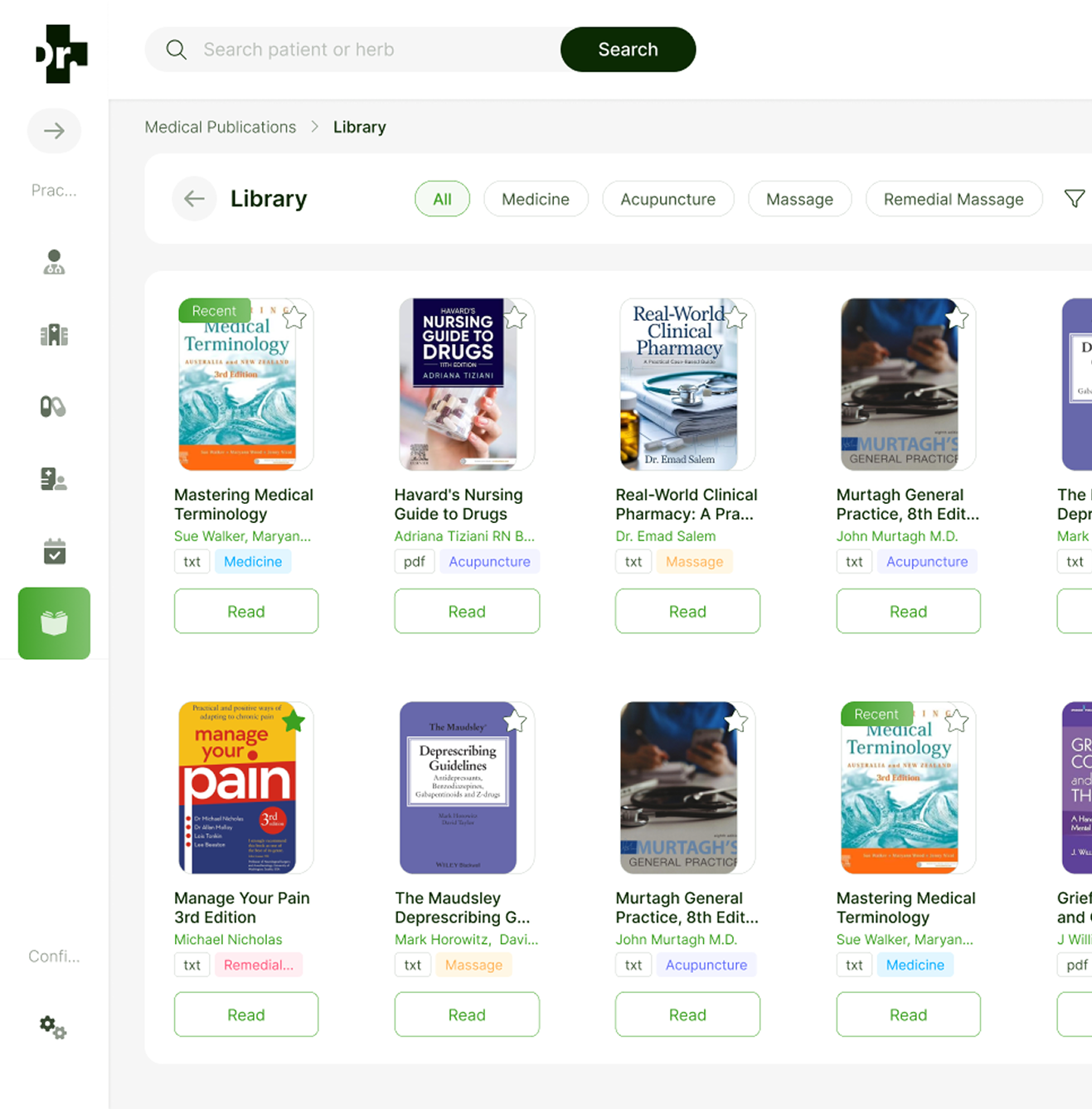Expand the sidebar with arrow button
Viewport: 1092px width, 1109px height.
(x=54, y=131)
